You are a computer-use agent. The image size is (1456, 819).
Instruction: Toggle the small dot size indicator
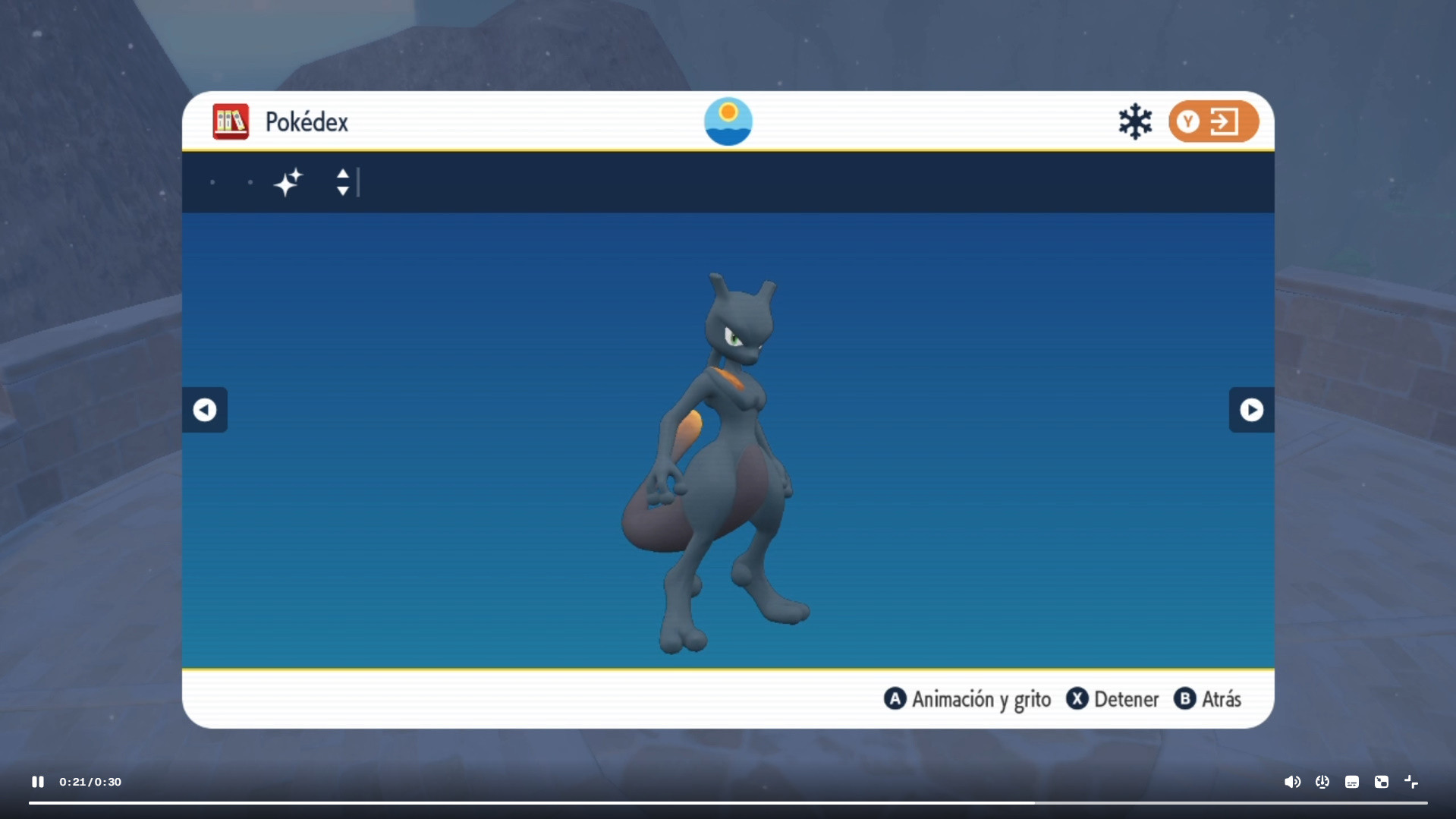tap(212, 183)
